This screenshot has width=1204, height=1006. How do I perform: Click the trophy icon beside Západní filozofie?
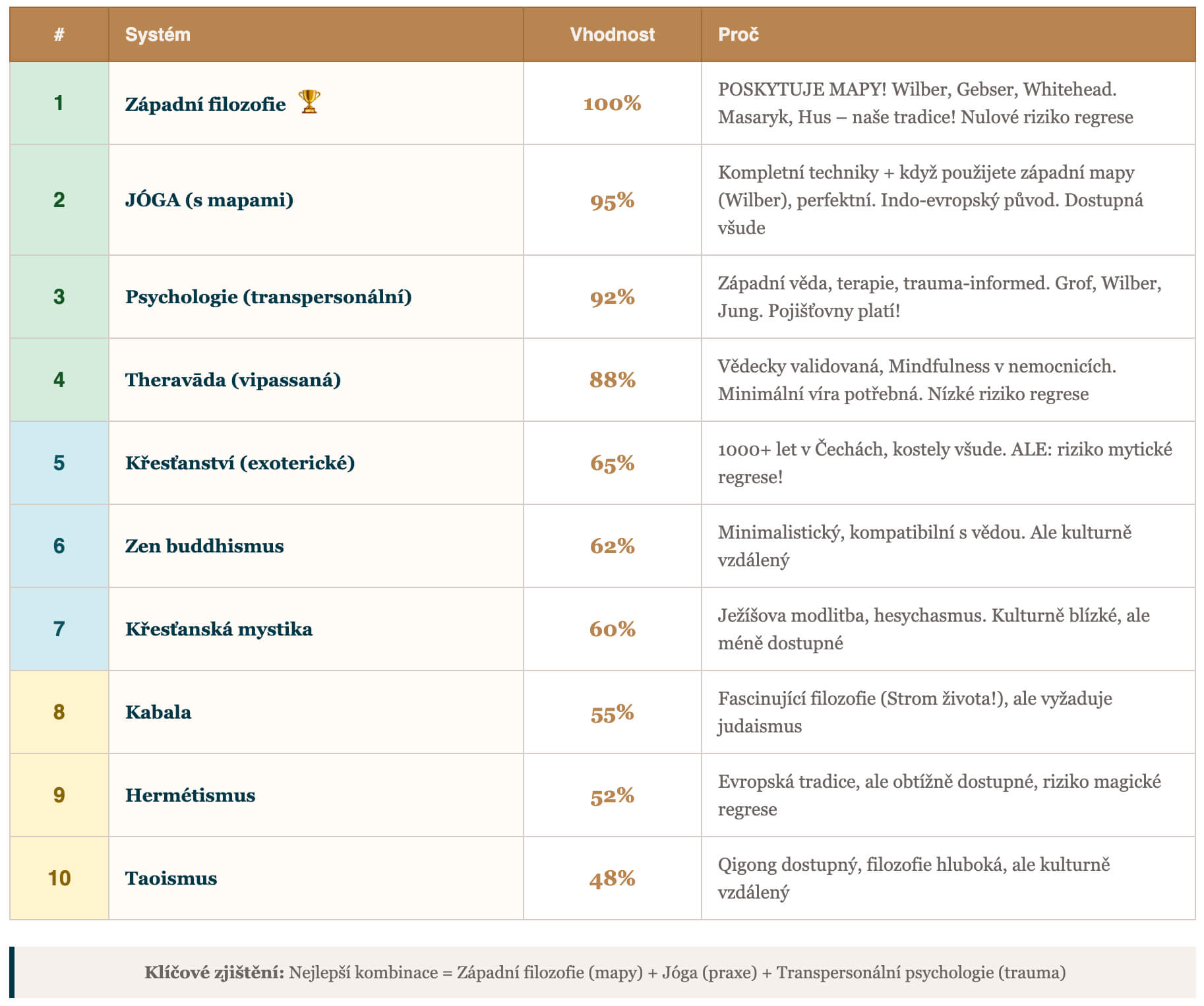click(309, 102)
